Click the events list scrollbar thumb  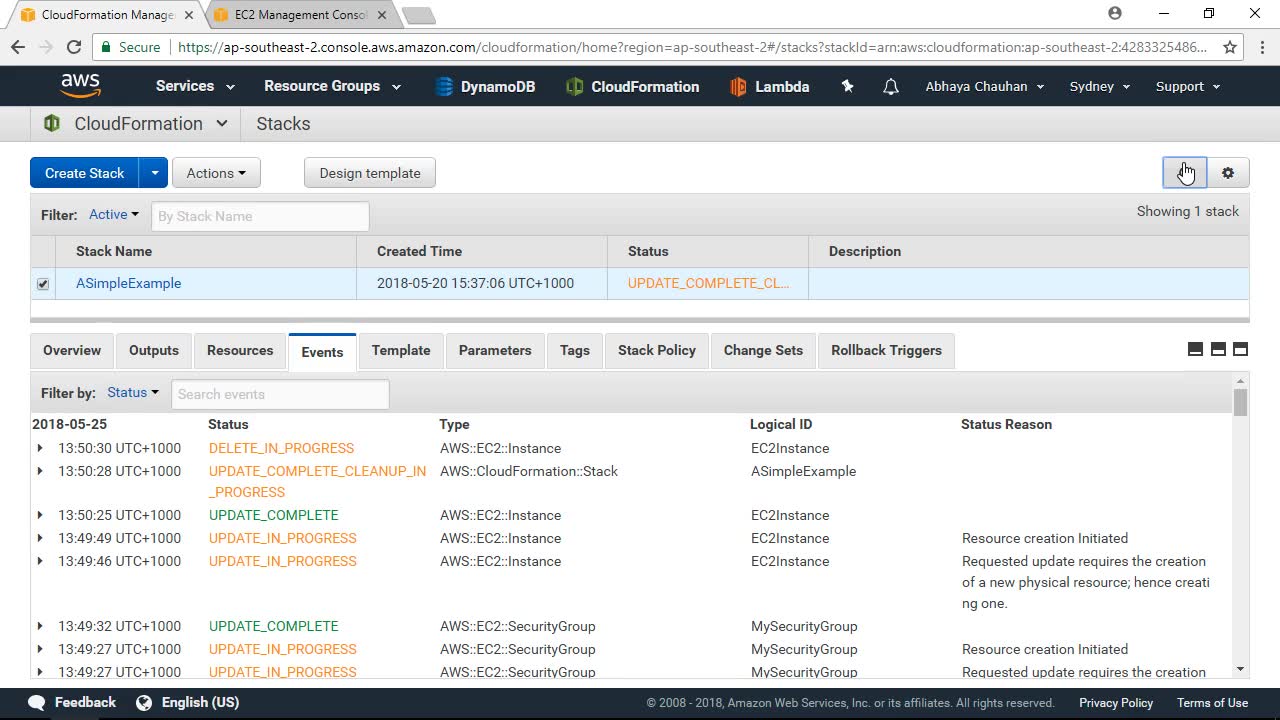pyautogui.click(x=1240, y=402)
